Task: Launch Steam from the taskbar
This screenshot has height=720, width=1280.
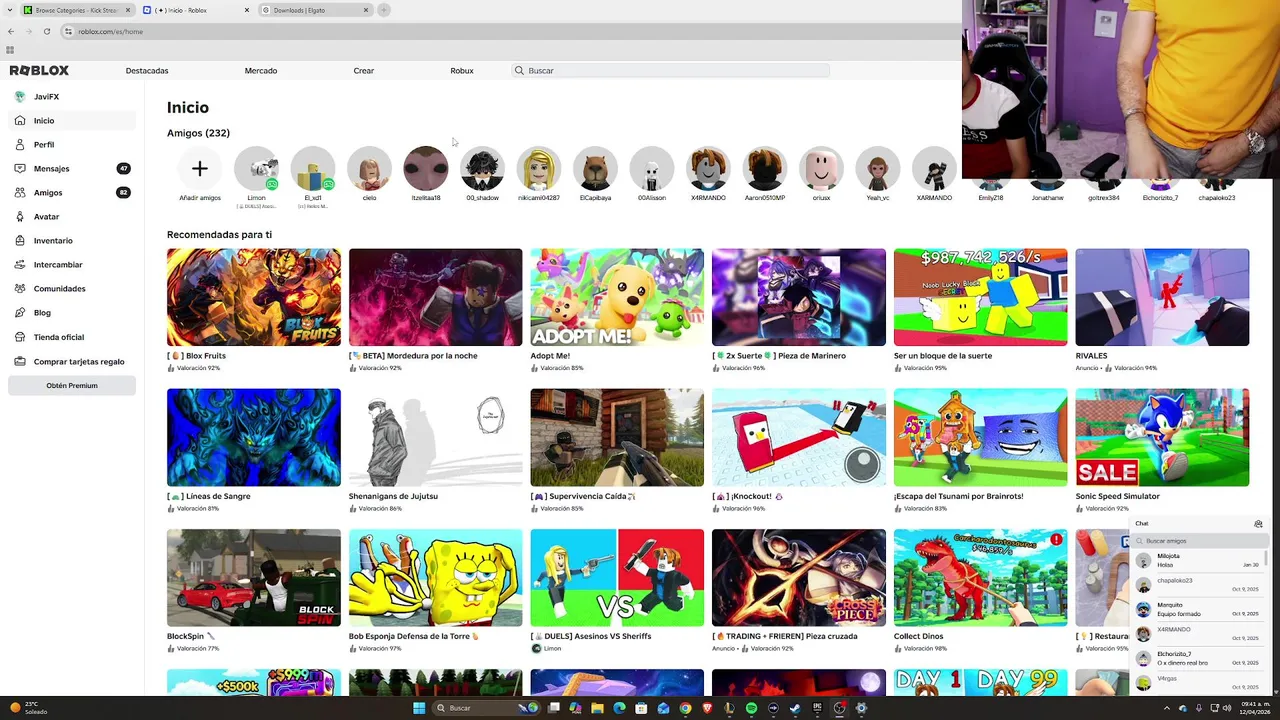Action: coord(795,708)
